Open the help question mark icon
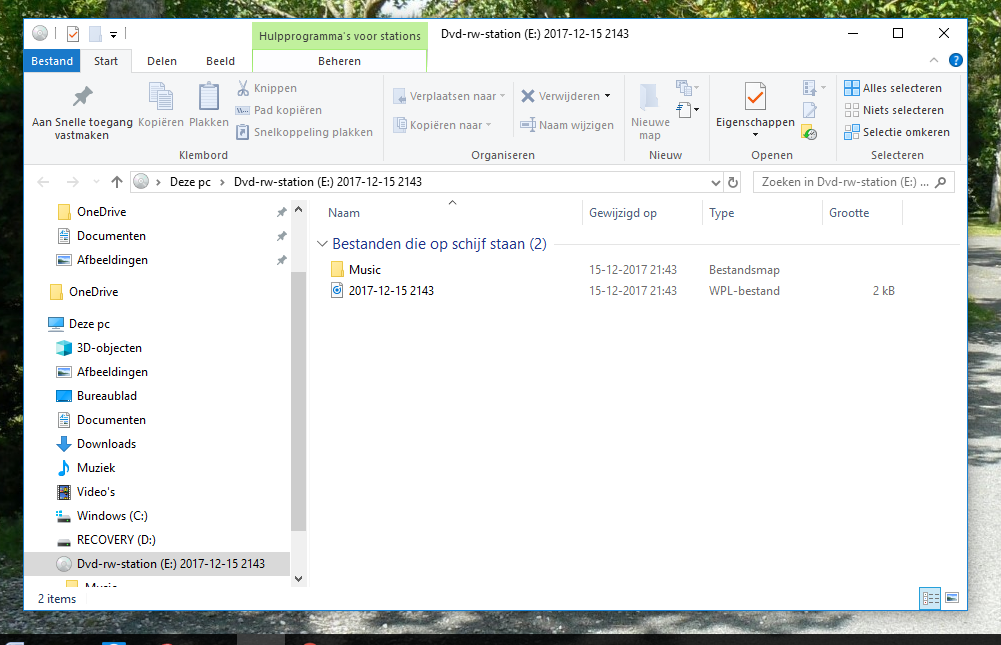This screenshot has height=645, width=1001. click(956, 60)
